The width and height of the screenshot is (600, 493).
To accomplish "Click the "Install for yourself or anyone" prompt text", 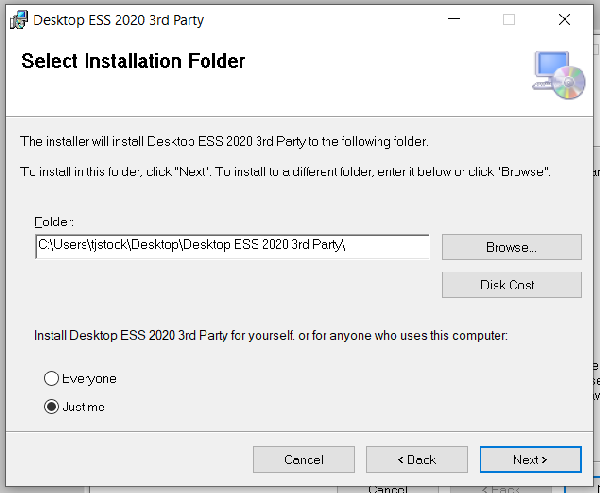I will tap(271, 336).
